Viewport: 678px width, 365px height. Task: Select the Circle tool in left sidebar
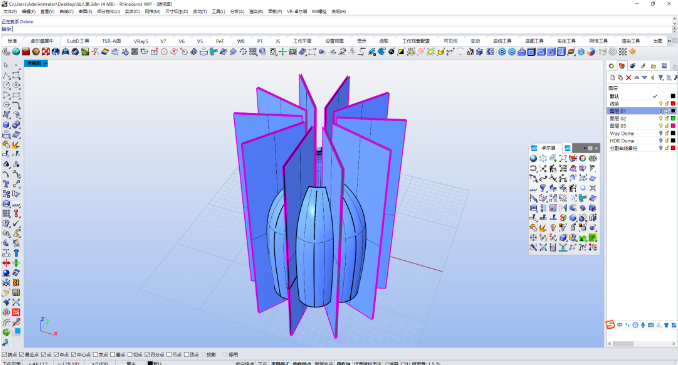coord(6,86)
